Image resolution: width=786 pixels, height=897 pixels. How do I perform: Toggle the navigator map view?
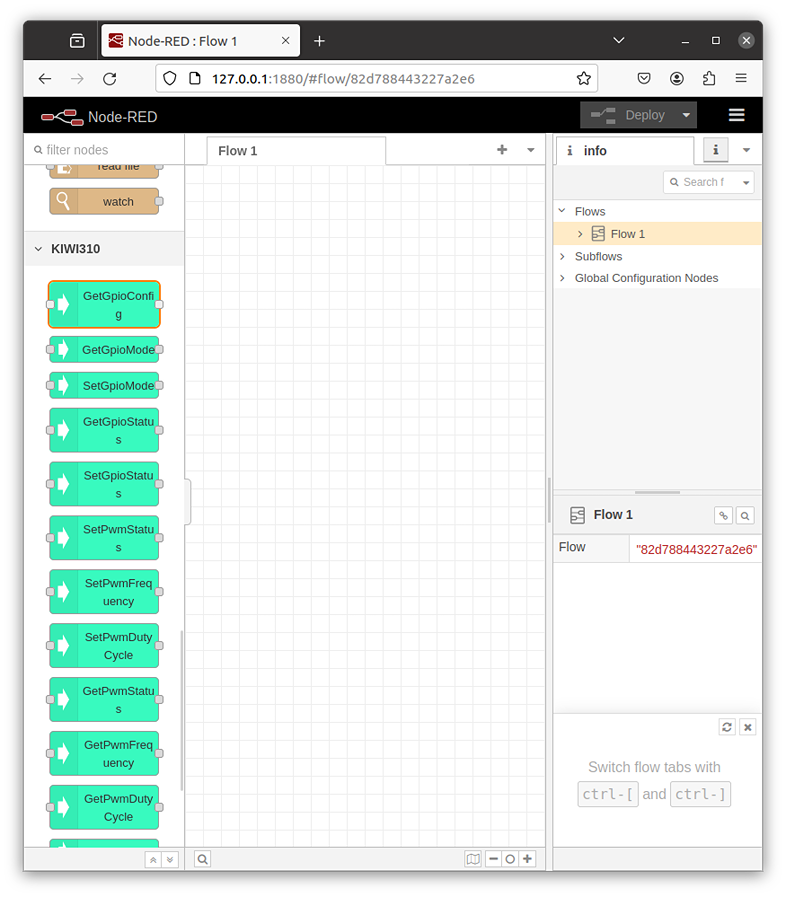click(x=473, y=859)
